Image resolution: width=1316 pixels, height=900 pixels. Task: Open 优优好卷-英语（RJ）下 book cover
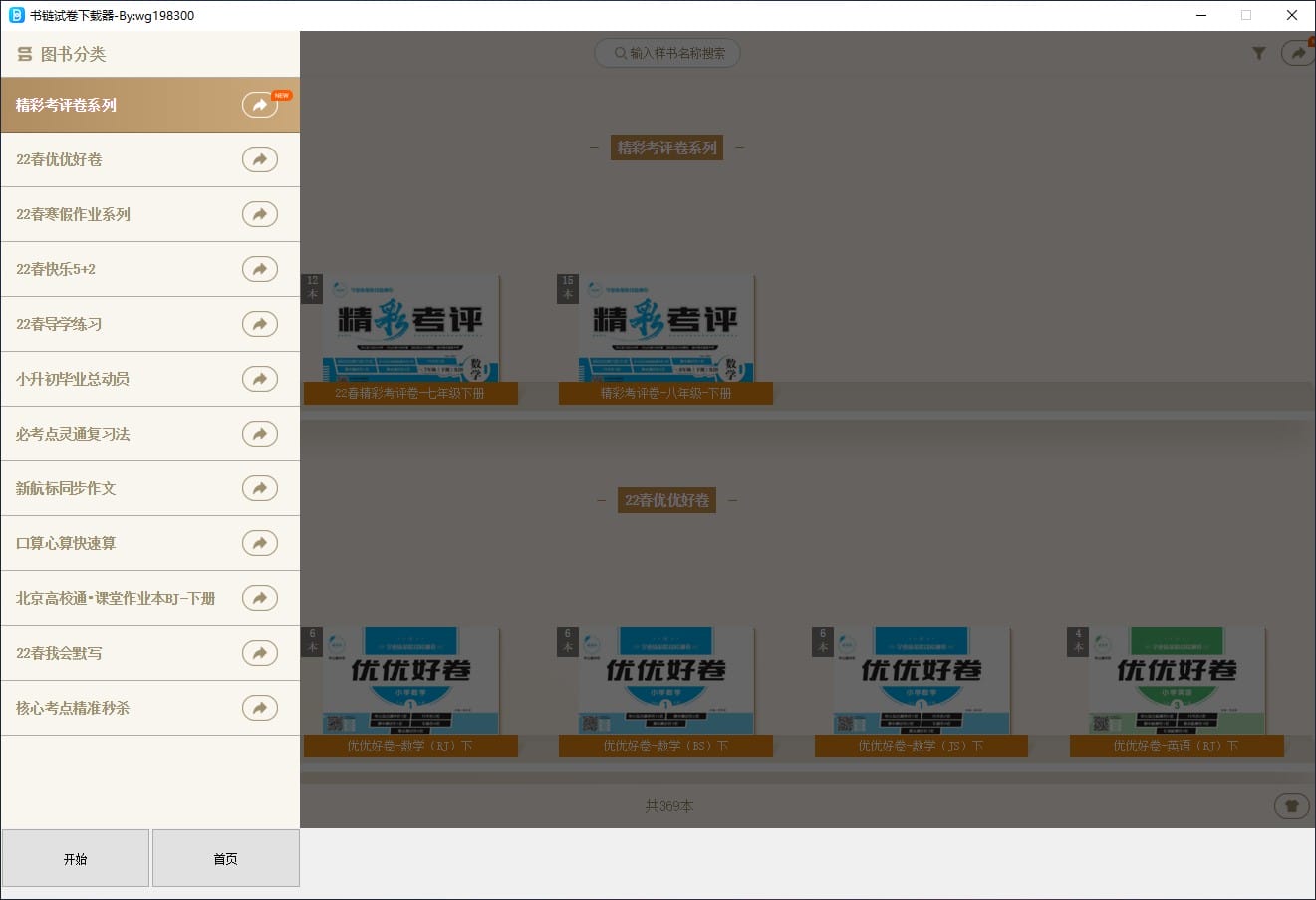1178,681
